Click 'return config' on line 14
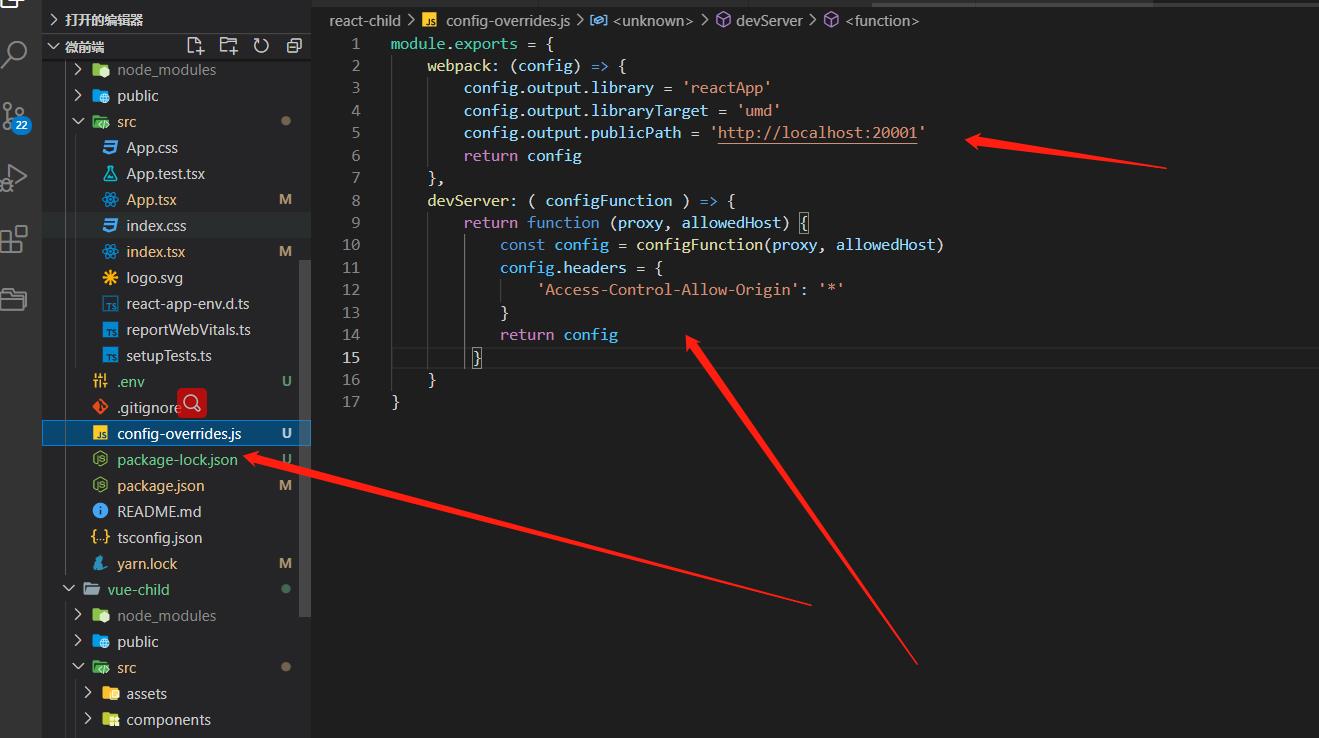This screenshot has width=1319, height=738. click(x=559, y=335)
